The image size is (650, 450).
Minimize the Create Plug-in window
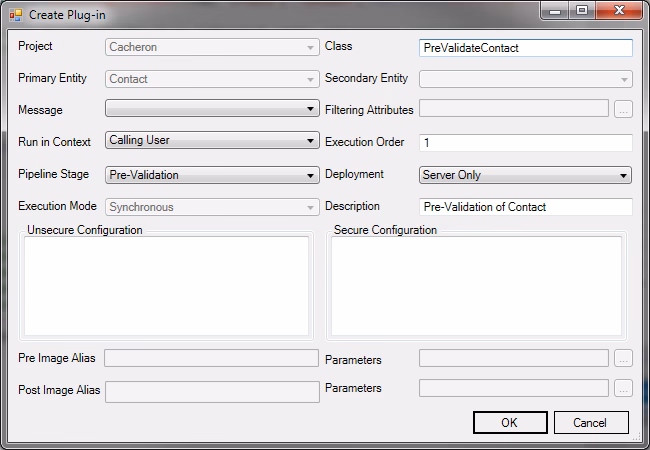[555, 11]
